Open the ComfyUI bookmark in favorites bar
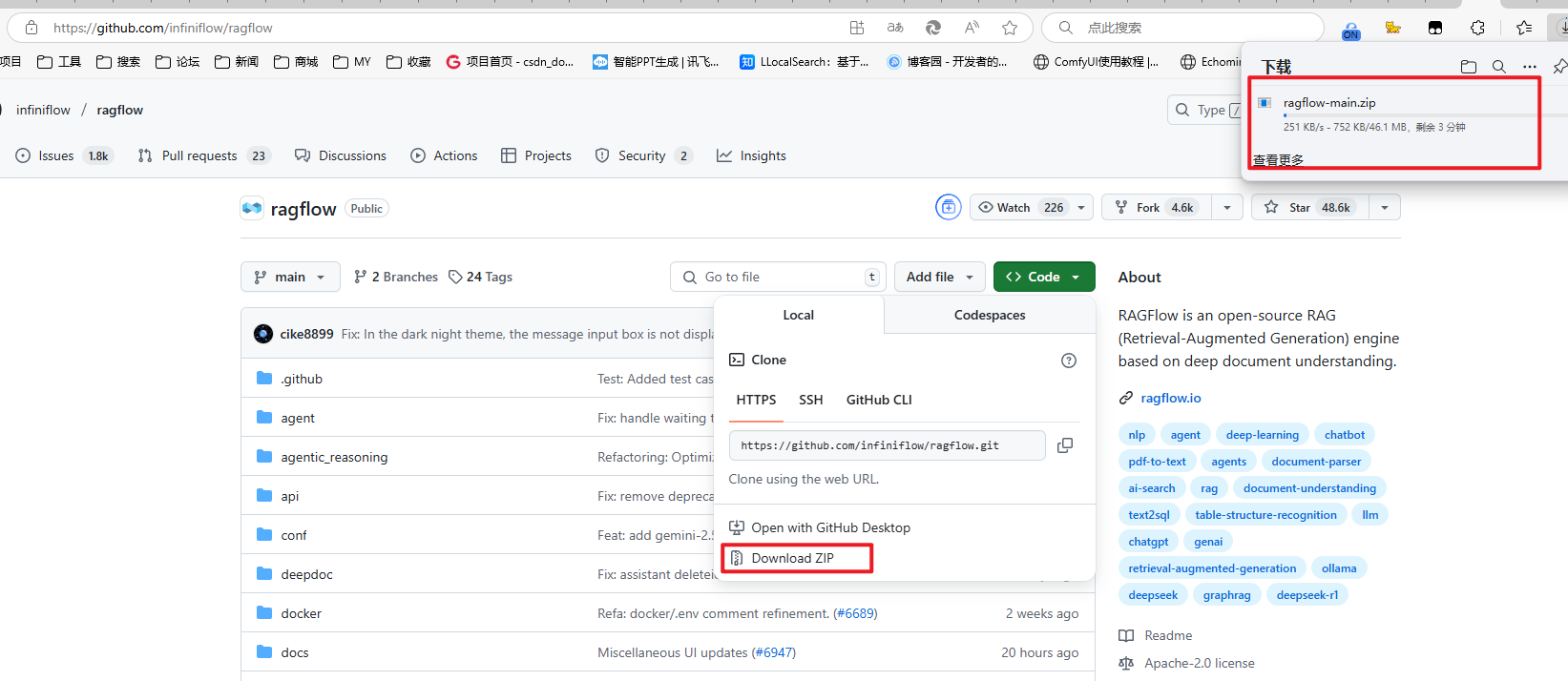 (1096, 62)
